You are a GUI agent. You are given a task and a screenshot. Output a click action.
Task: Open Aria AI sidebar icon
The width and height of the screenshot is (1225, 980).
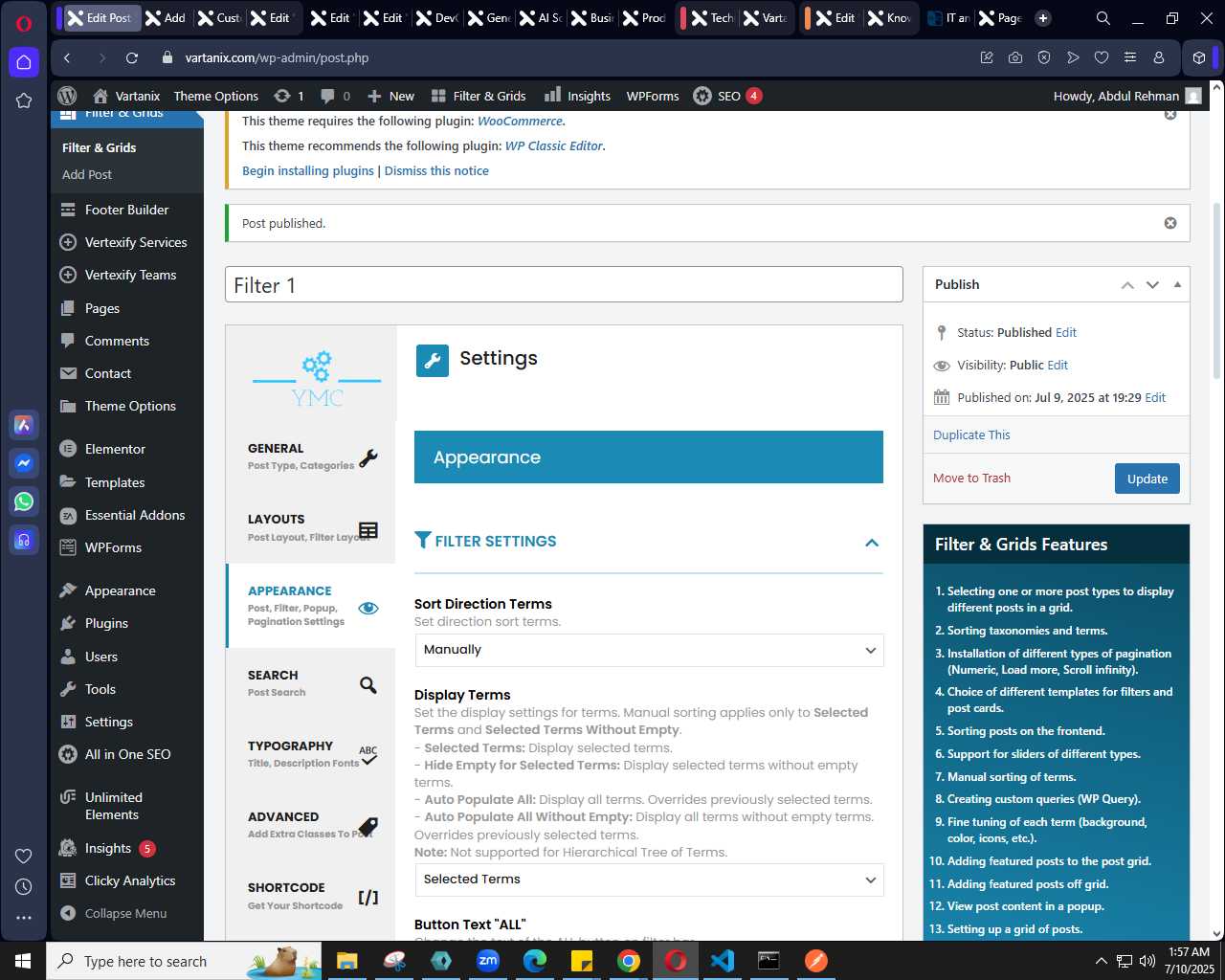pyautogui.click(x=24, y=425)
